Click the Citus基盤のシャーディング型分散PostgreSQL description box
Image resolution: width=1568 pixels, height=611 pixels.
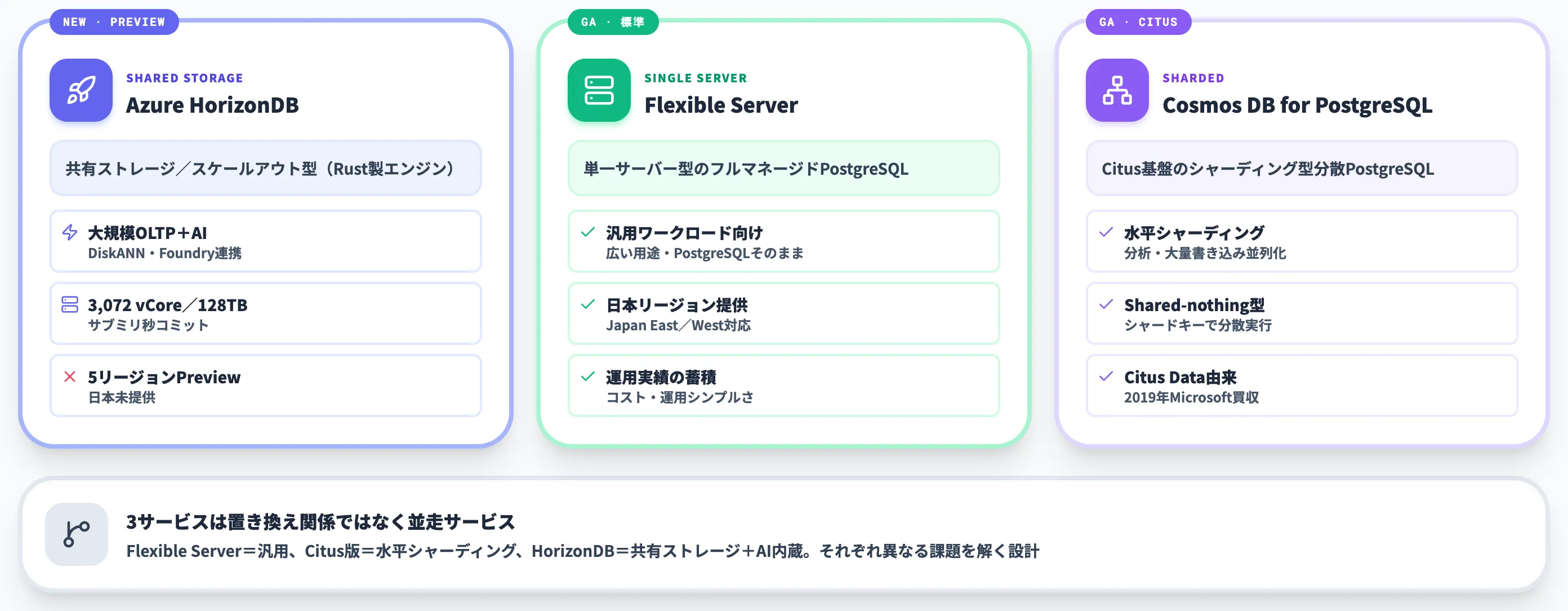1302,168
